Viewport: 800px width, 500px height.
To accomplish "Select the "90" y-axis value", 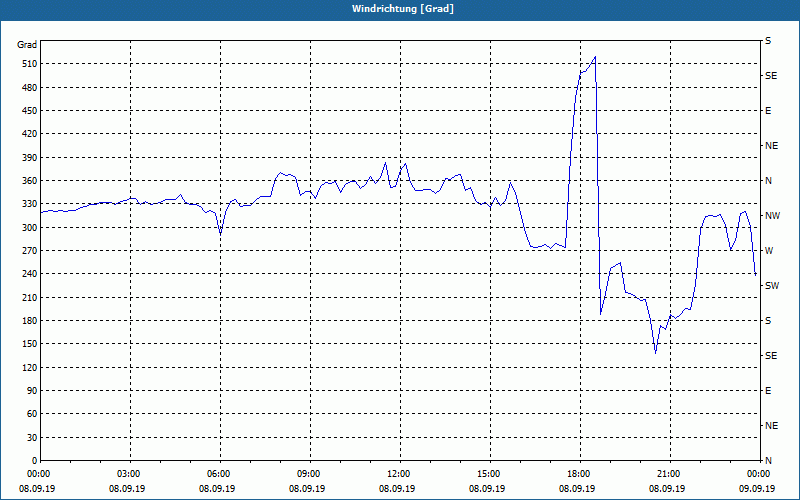I will 31,391.
